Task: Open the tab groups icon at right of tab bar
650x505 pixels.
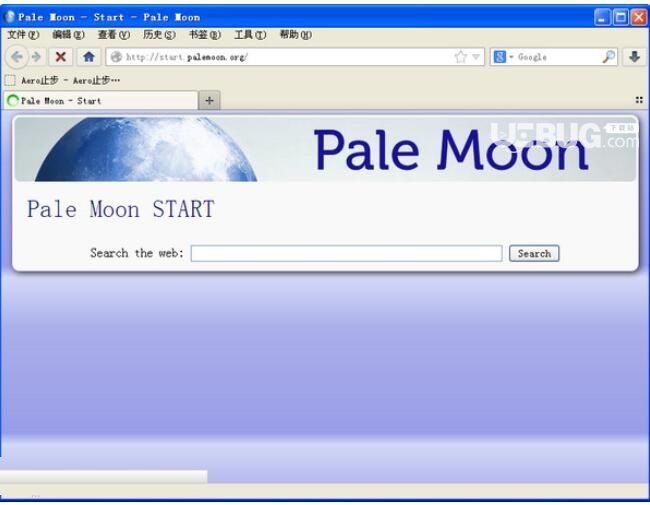Action: tap(639, 100)
